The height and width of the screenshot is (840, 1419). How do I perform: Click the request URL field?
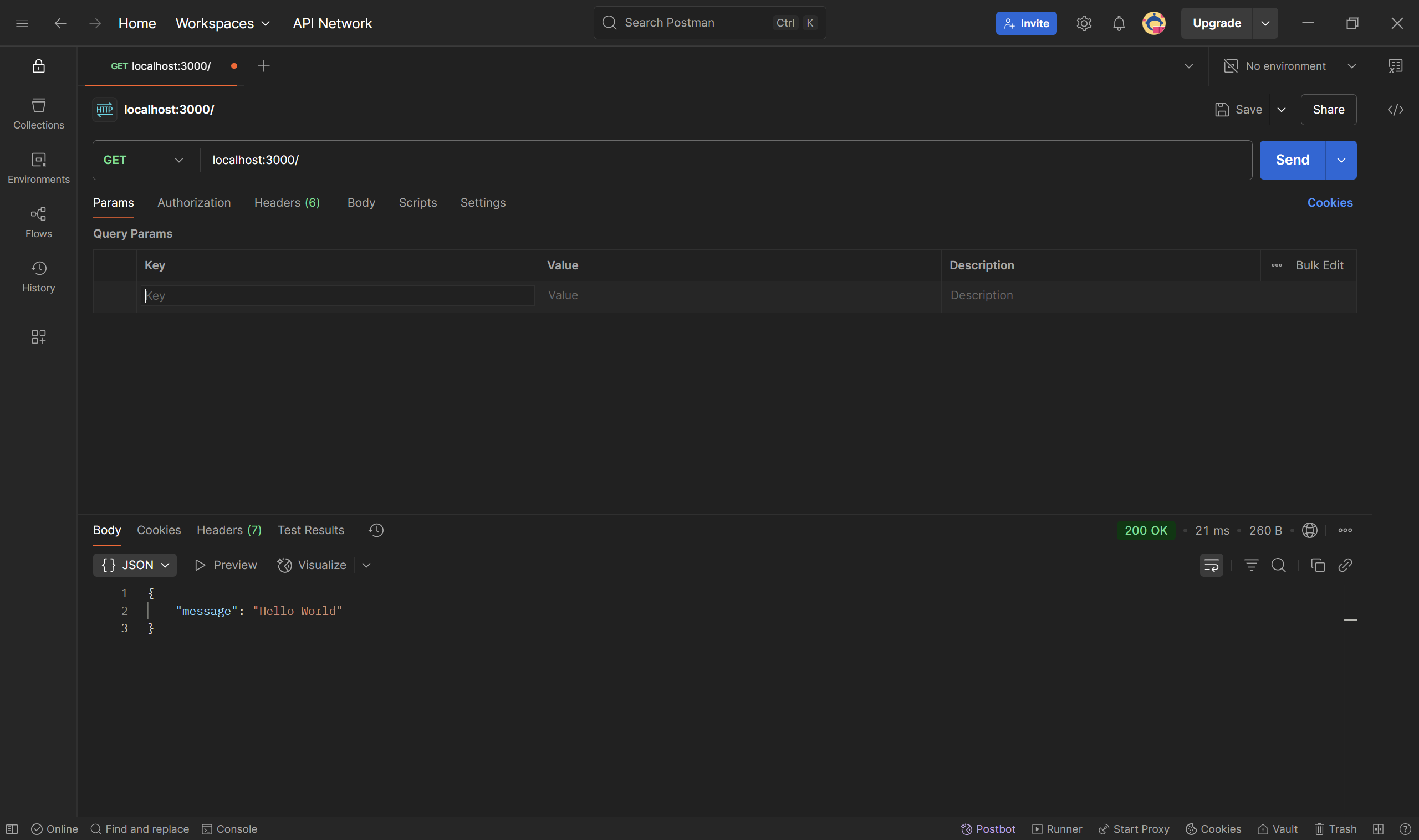727,160
